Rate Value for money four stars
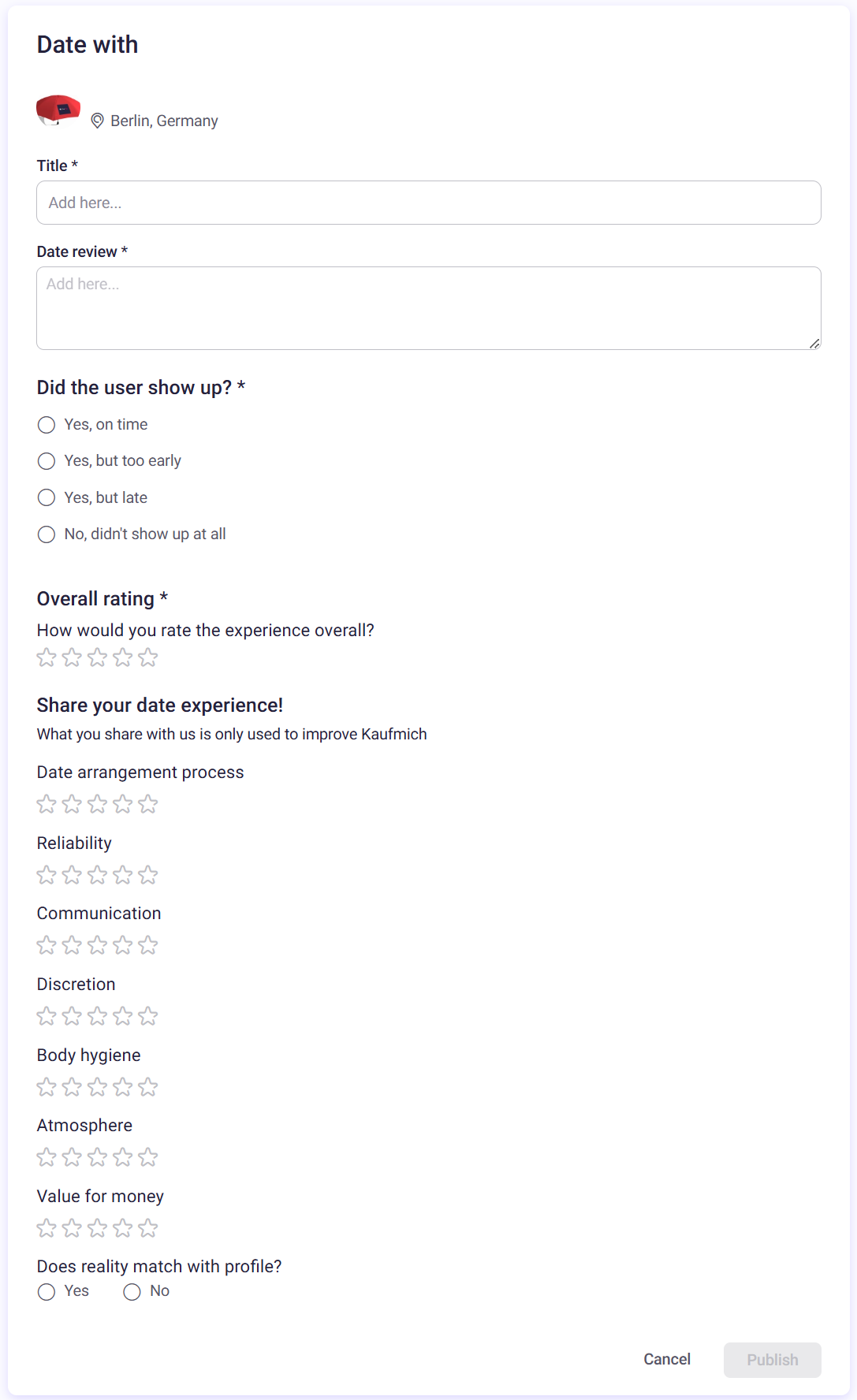This screenshot has height=1400, width=857. 123,1228
